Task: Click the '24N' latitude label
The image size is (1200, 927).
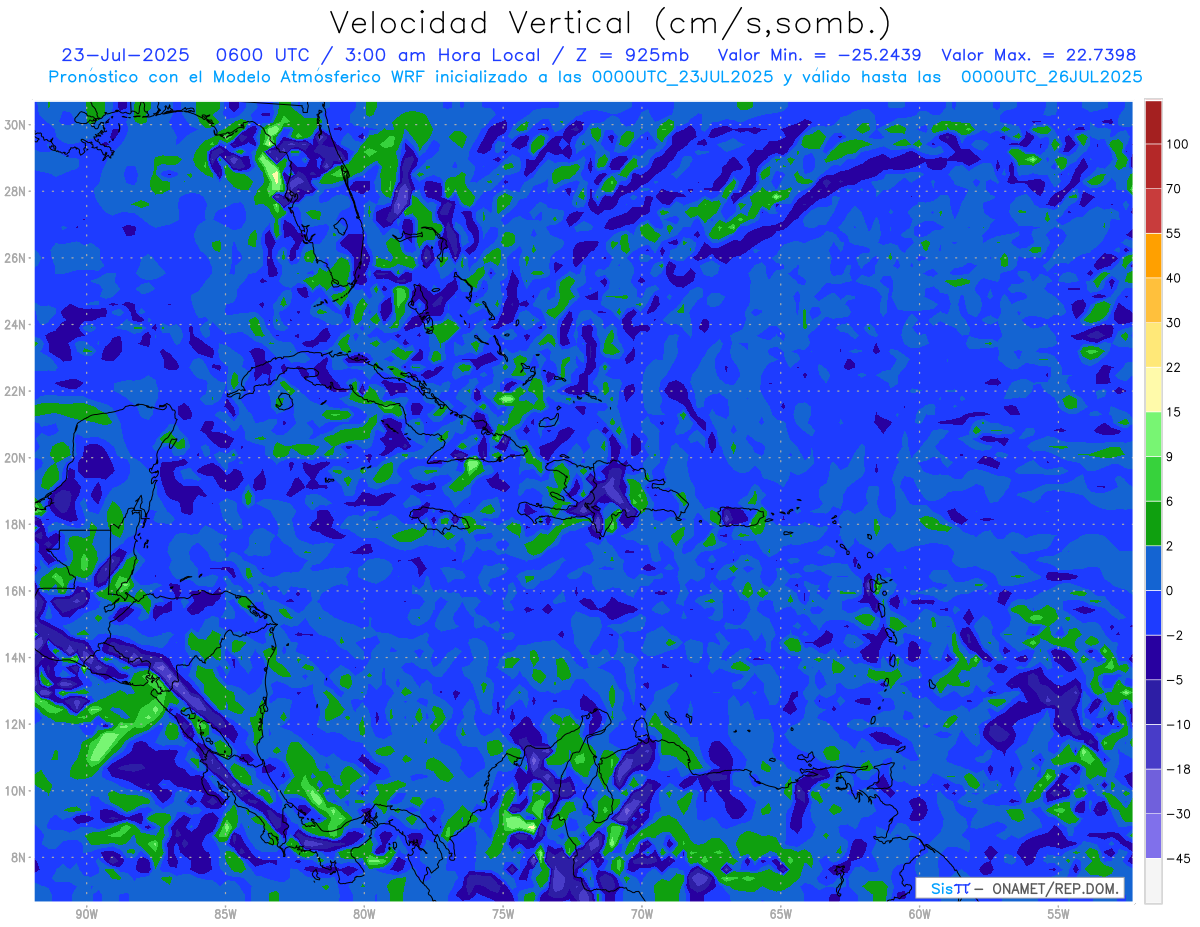Action: [16, 324]
